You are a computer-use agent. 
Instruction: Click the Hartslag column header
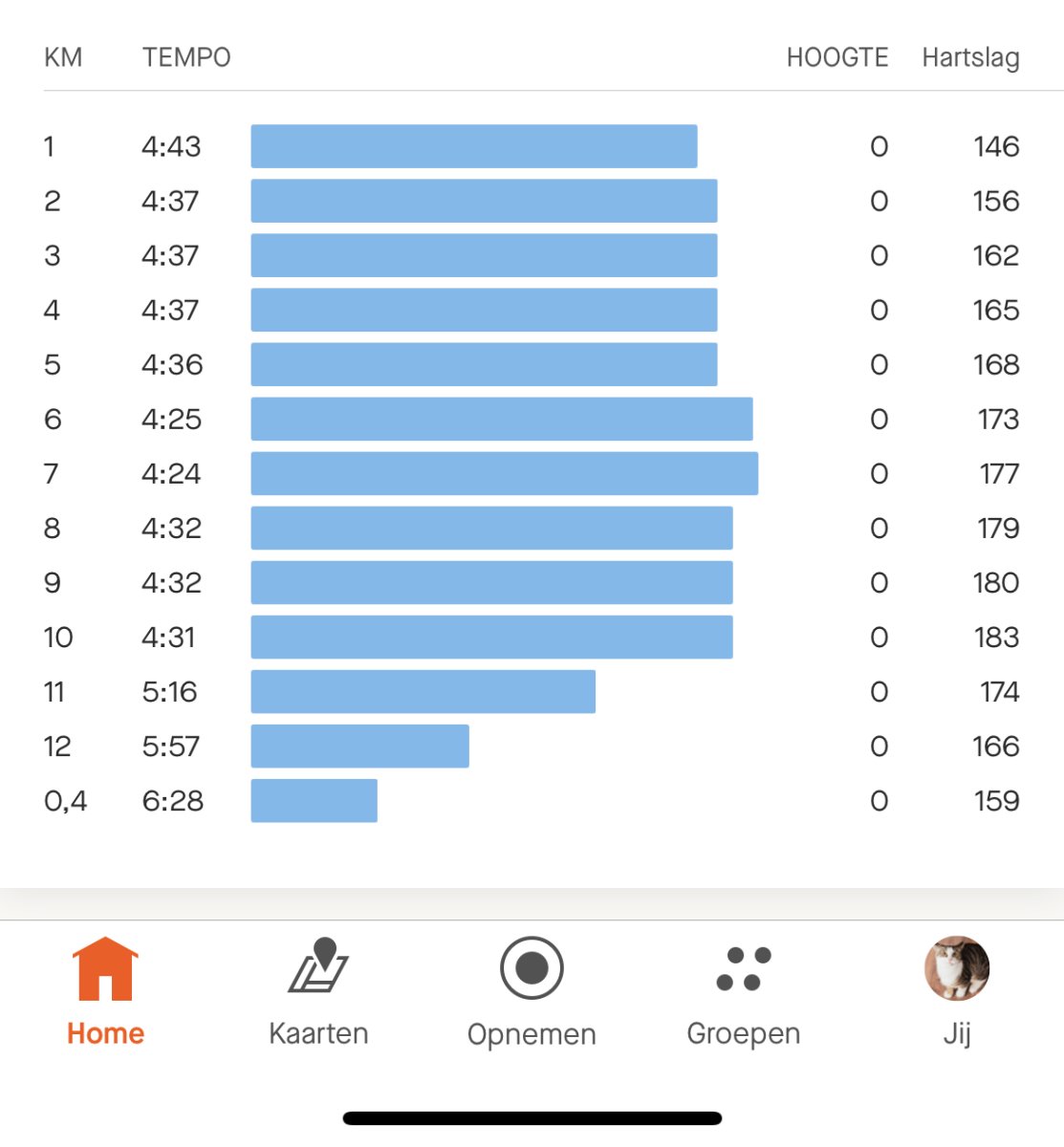pos(970,57)
